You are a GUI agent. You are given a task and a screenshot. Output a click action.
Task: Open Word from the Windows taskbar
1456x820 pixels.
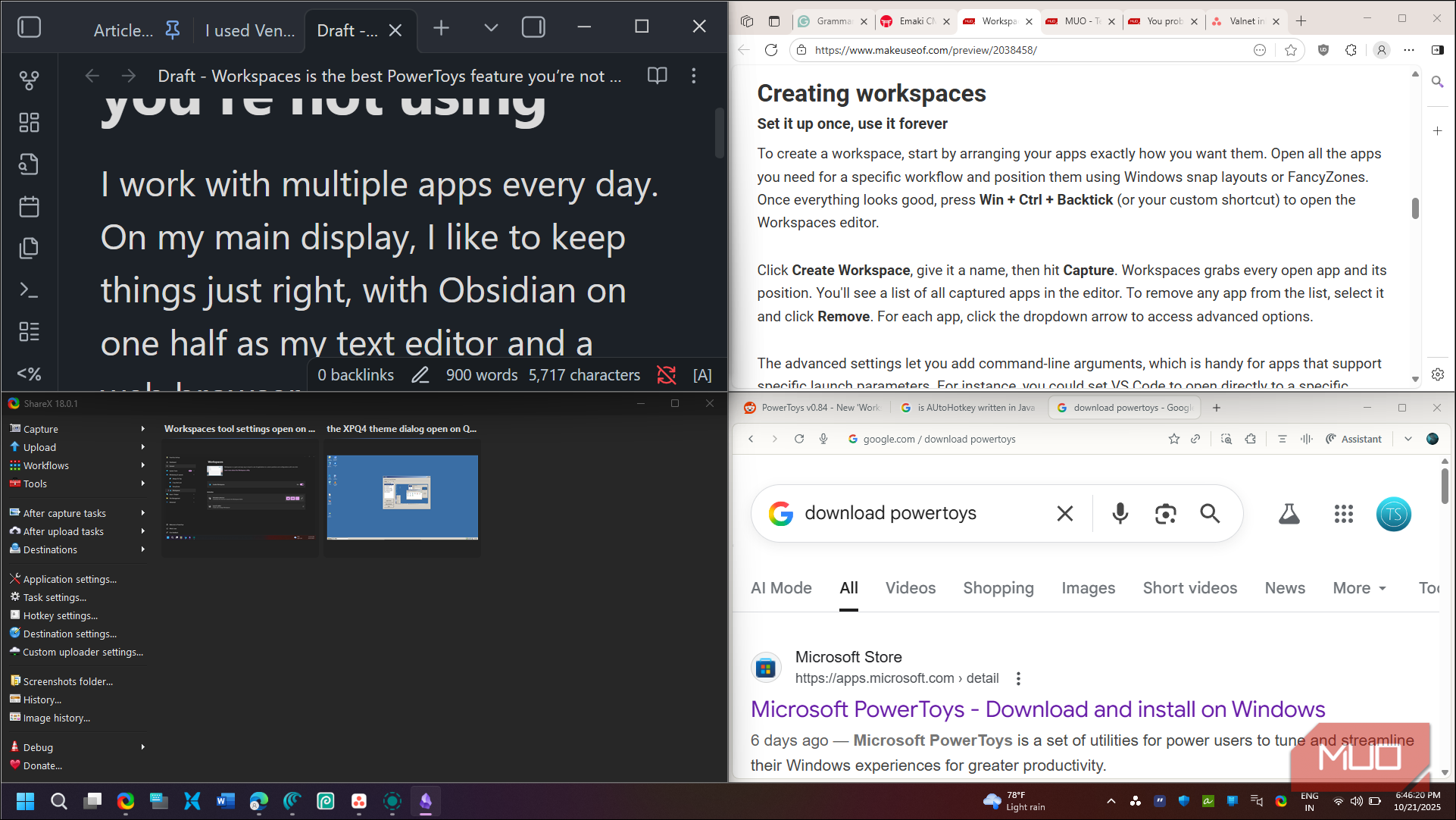pyautogui.click(x=226, y=801)
